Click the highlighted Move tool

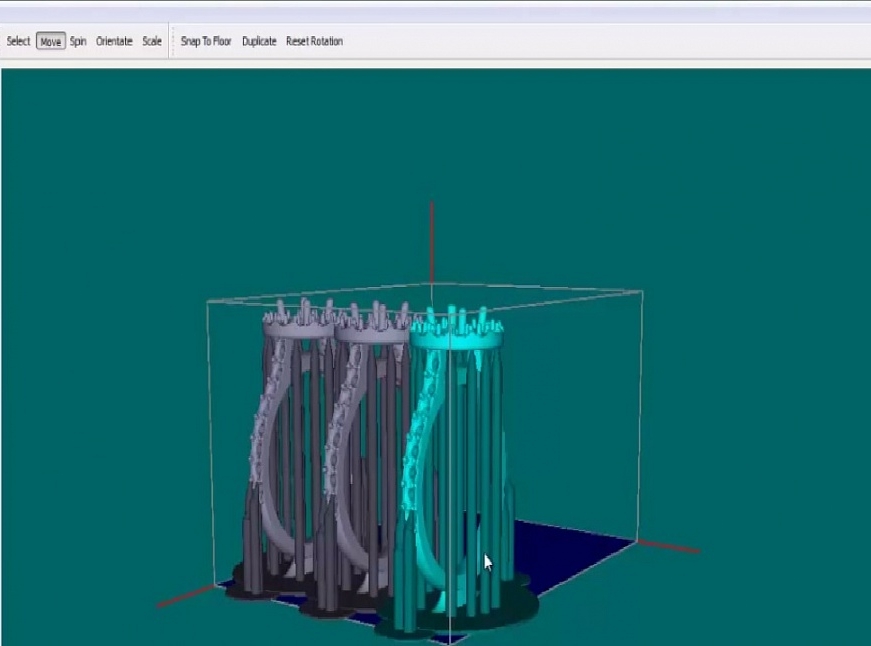point(50,41)
